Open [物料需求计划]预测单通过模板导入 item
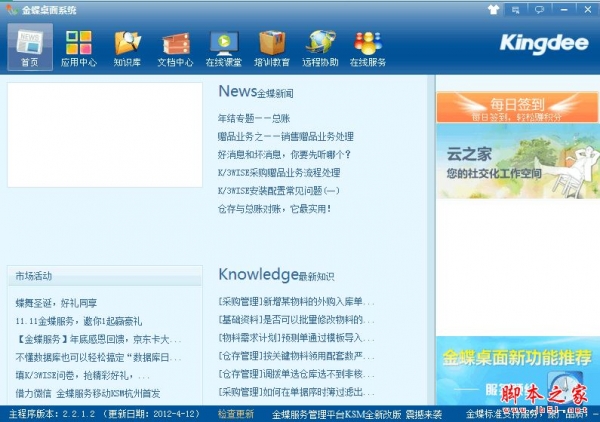The height and width of the screenshot is (422, 600). pyautogui.click(x=296, y=338)
